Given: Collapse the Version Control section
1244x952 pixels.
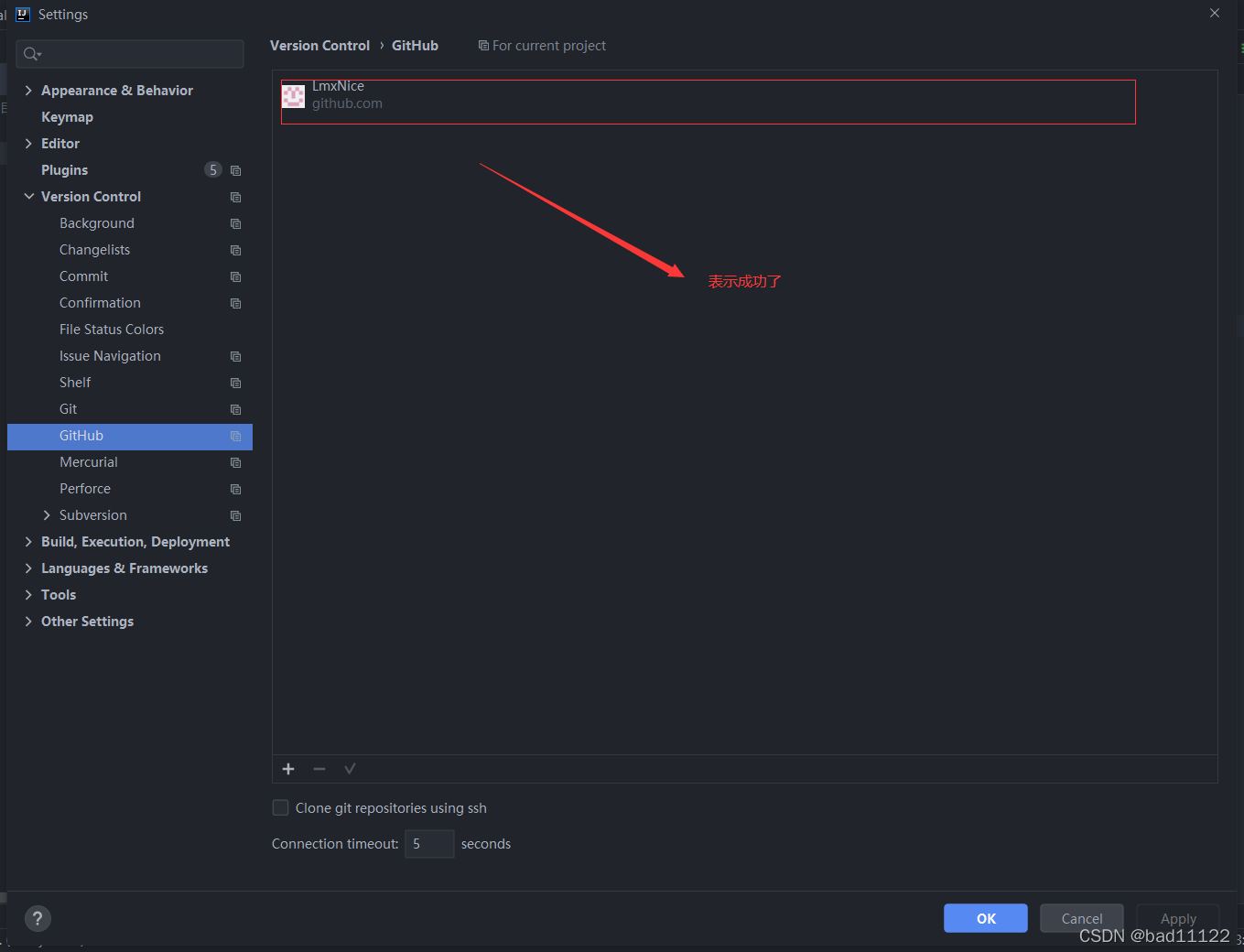Looking at the screenshot, I should [28, 196].
